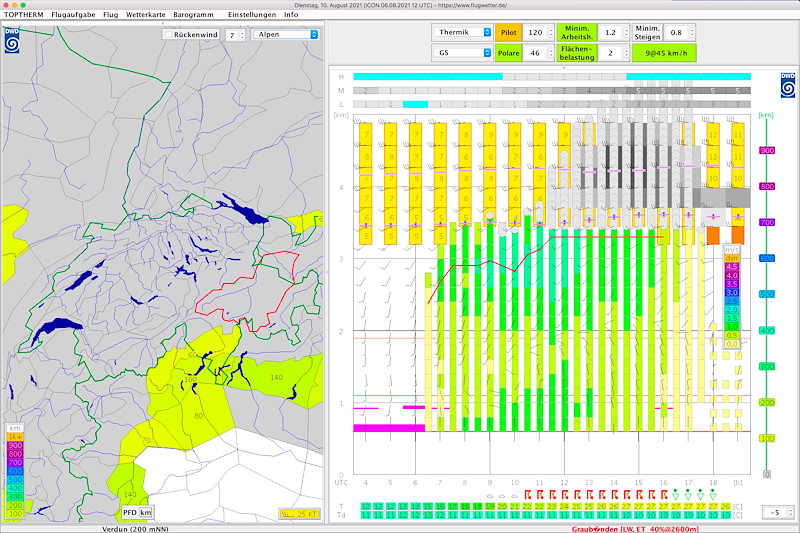This screenshot has width=800, height=533.
Task: Toggle the km button beside PFD
Action: (145, 512)
